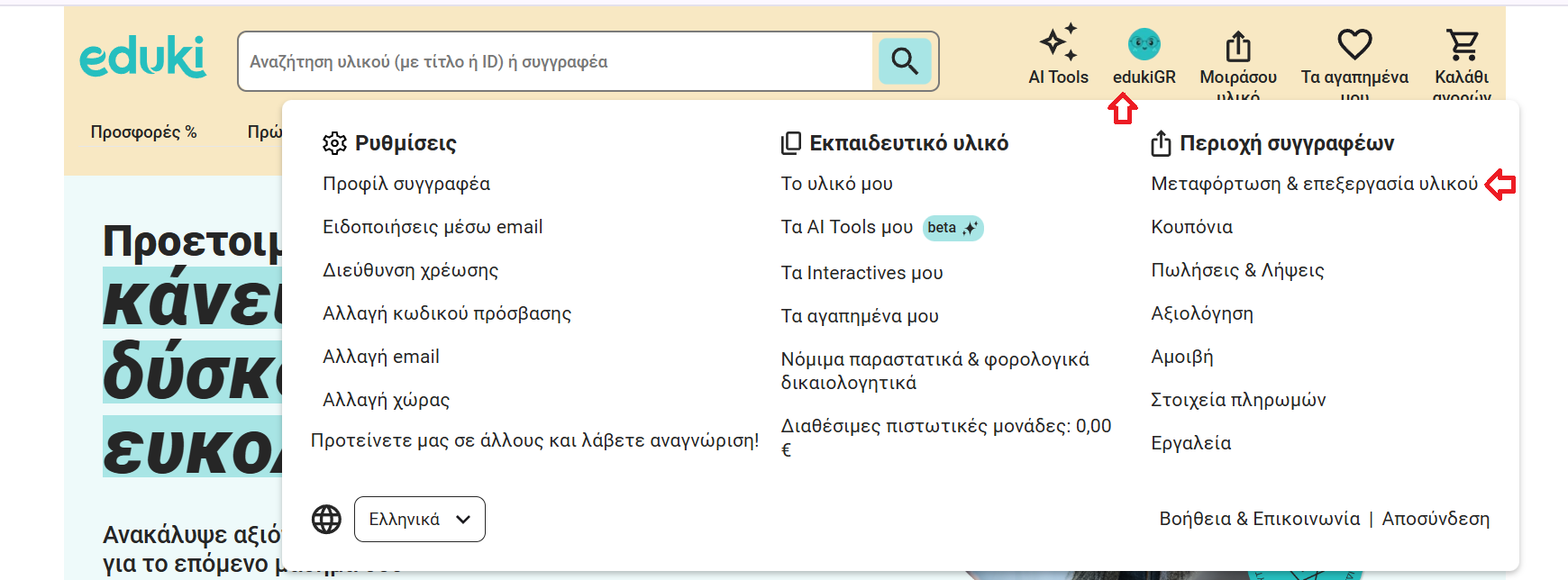Click the Μοιράσου υλικό upload icon
This screenshot has height=580, width=1568.
click(x=1237, y=47)
